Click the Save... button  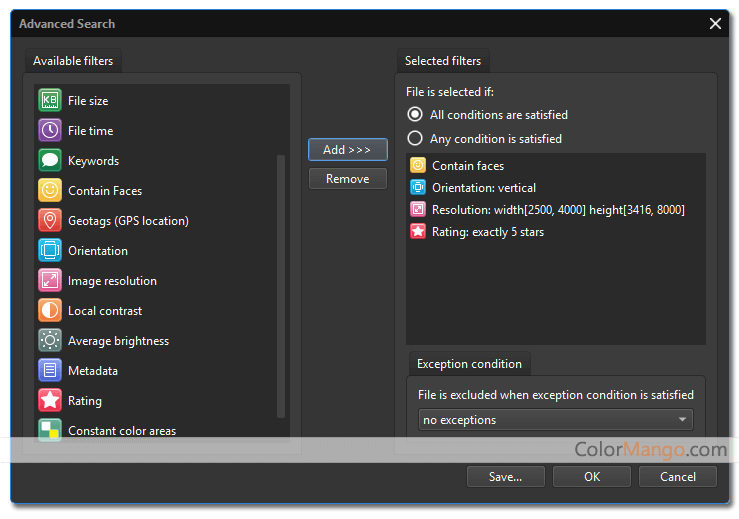(506, 477)
